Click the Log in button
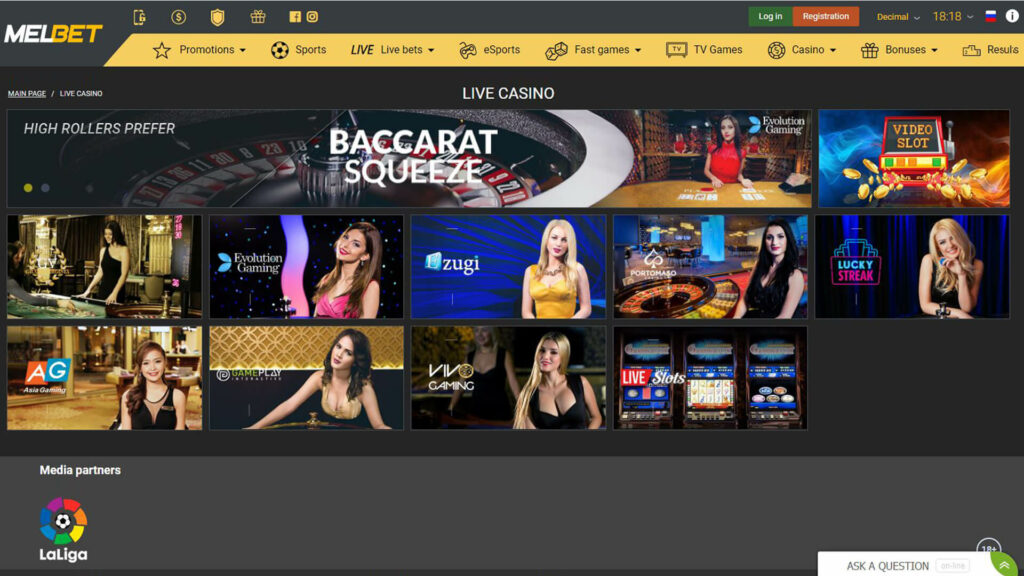Image resolution: width=1024 pixels, height=576 pixels. click(770, 16)
